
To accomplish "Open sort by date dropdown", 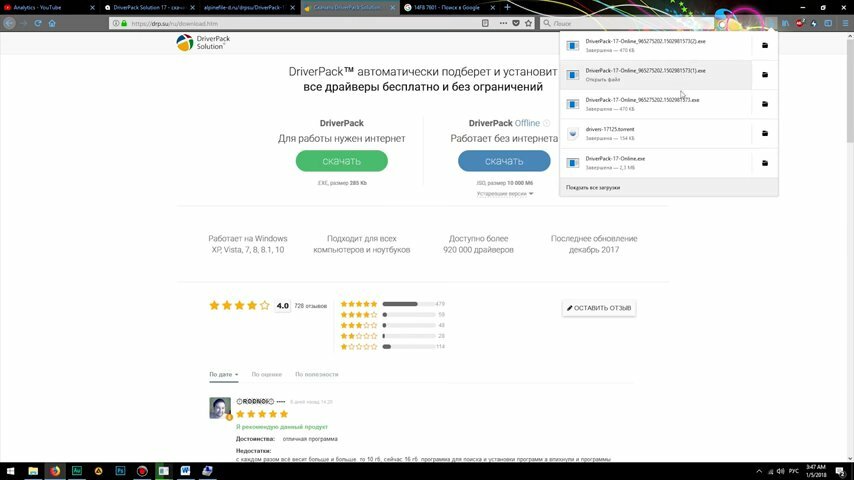I will click(223, 374).
